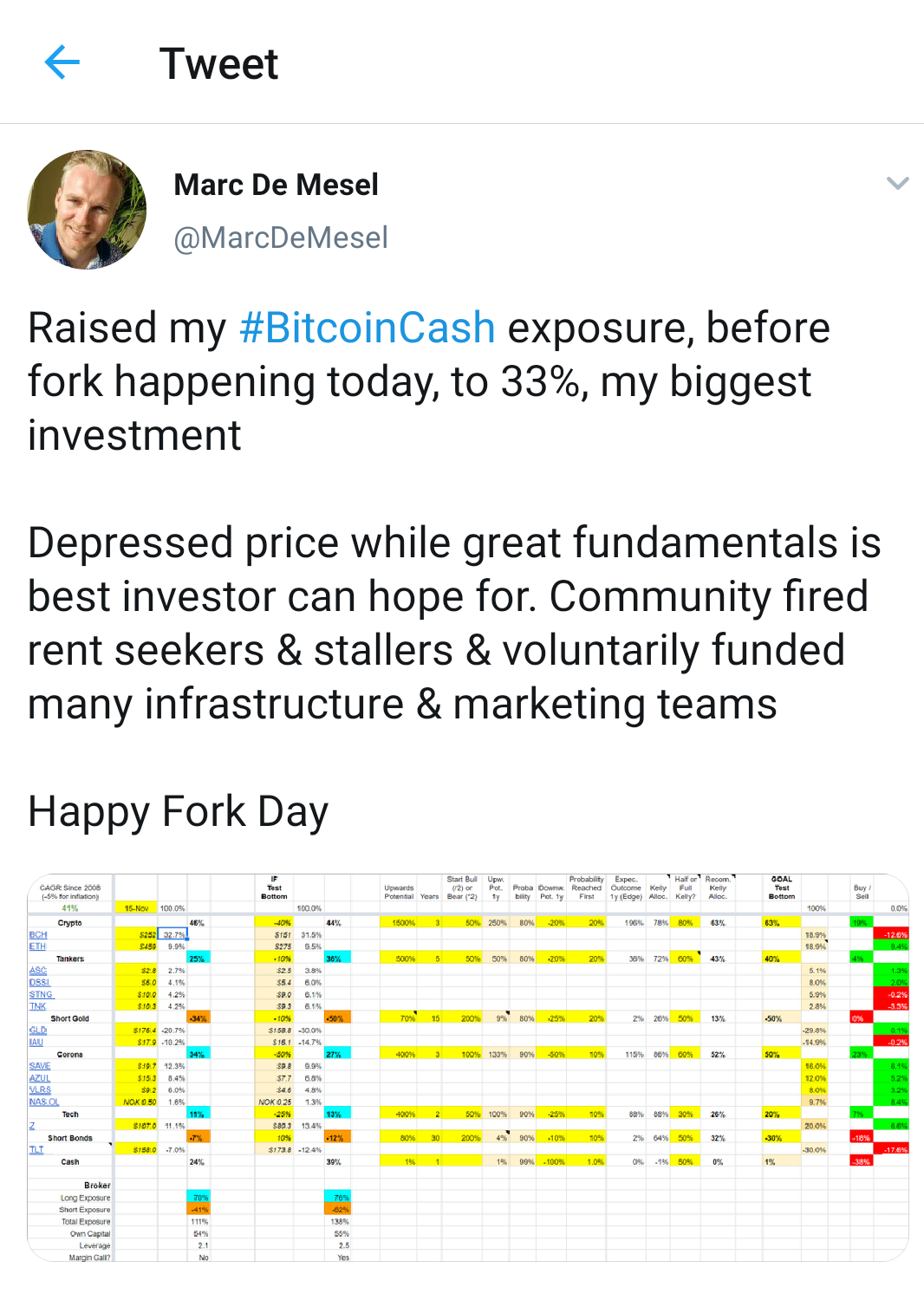Select the GOAL Test Bottom column header
The image size is (924, 1300).
tap(782, 887)
